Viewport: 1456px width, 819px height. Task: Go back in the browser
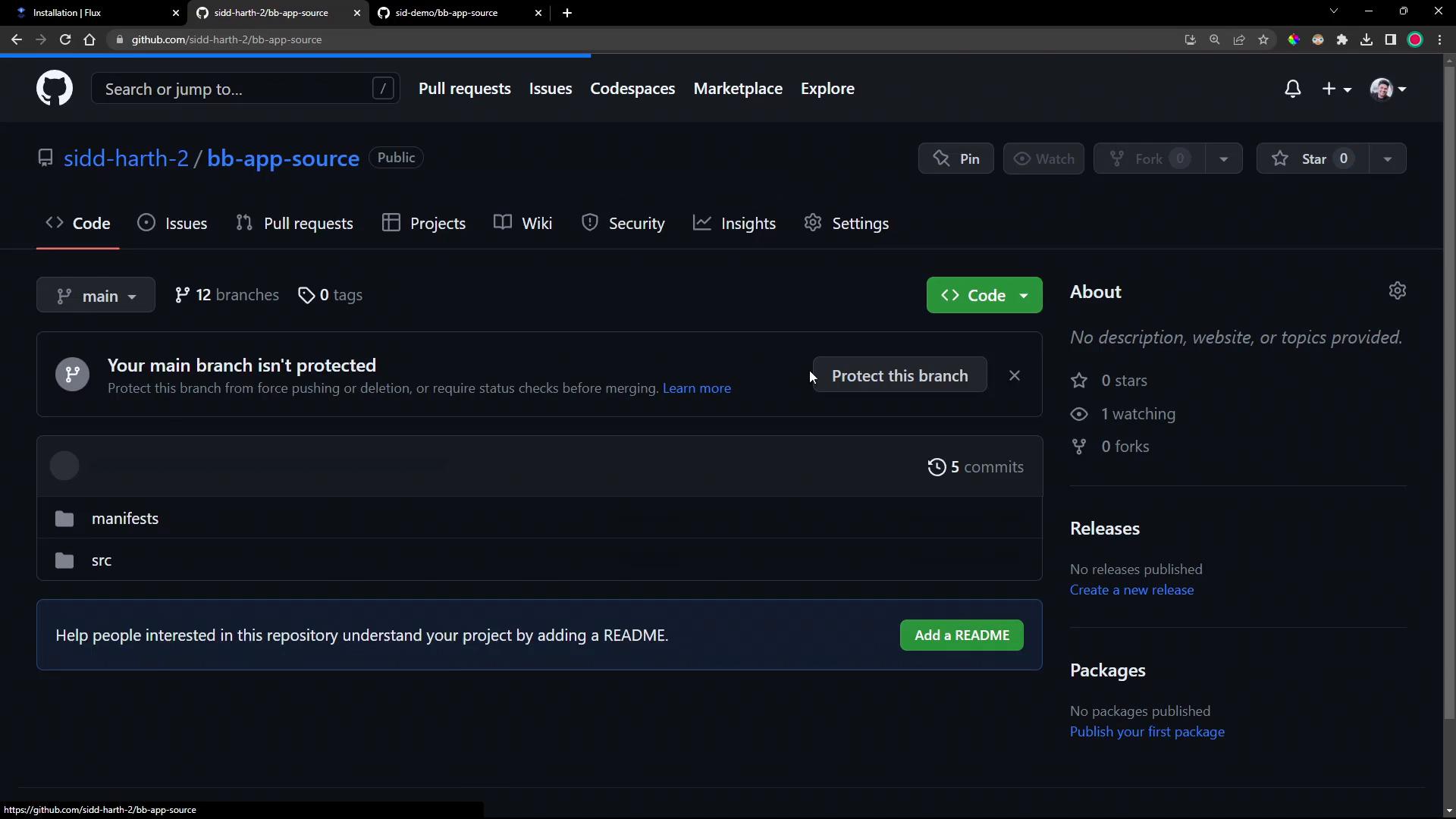(17, 39)
